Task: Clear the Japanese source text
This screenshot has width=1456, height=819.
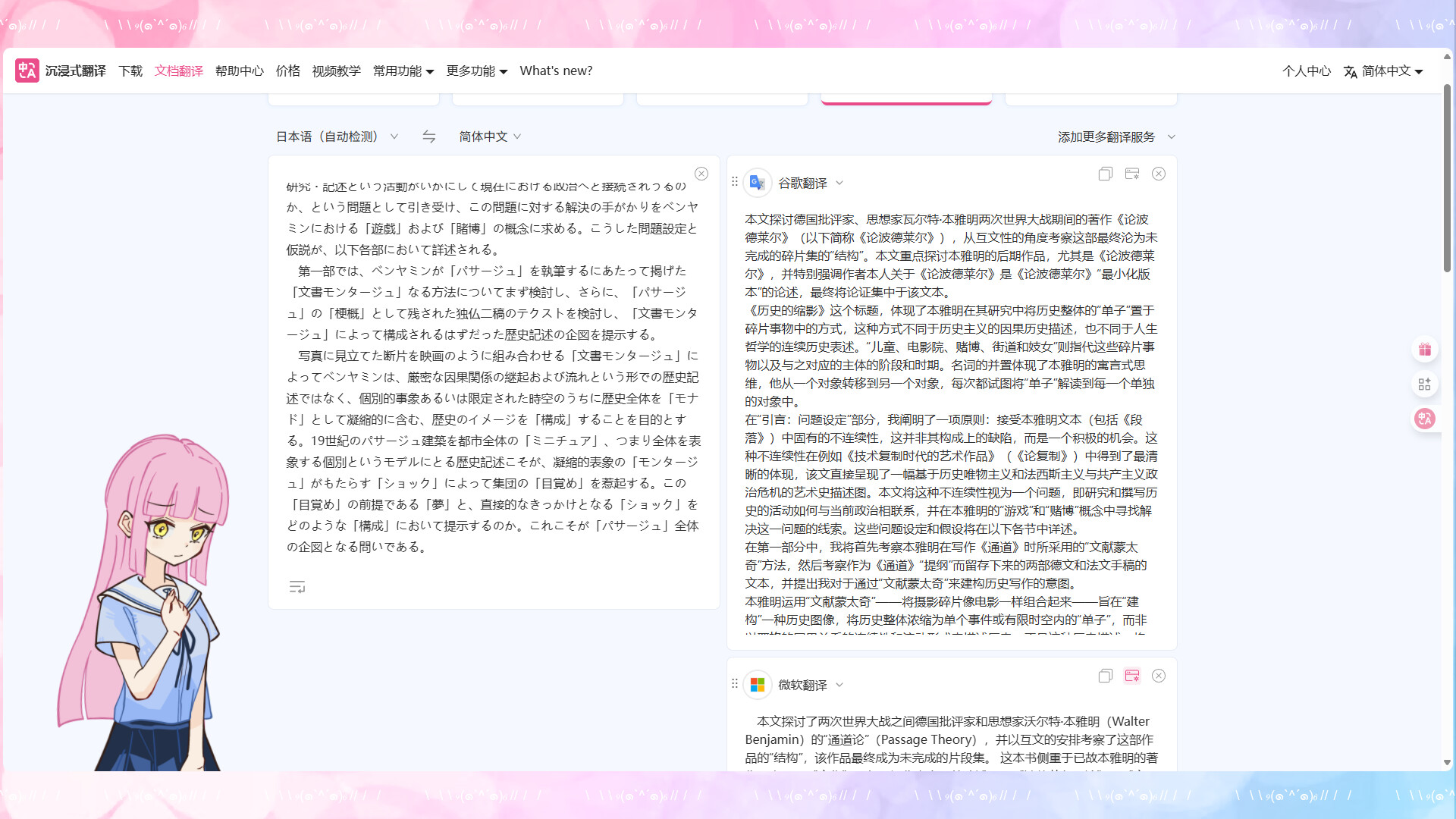Action: point(701,173)
